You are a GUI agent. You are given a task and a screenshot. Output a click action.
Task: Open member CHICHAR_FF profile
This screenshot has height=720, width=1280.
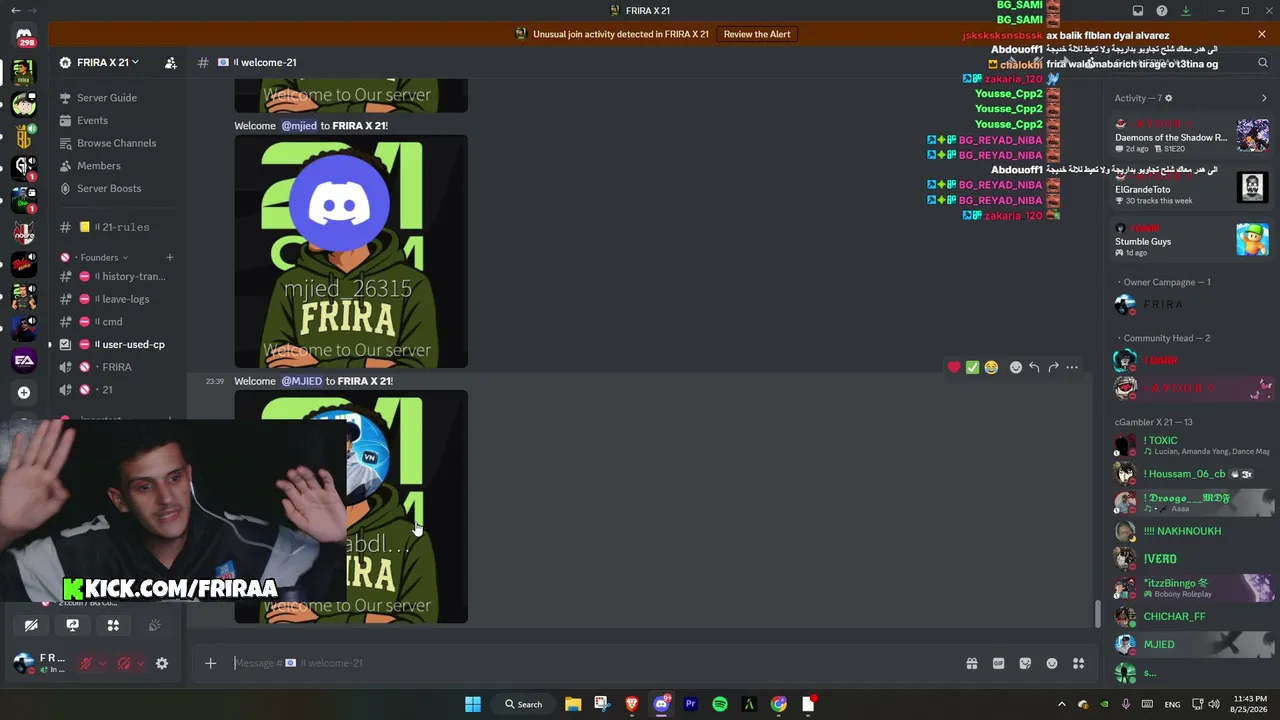click(1191, 616)
